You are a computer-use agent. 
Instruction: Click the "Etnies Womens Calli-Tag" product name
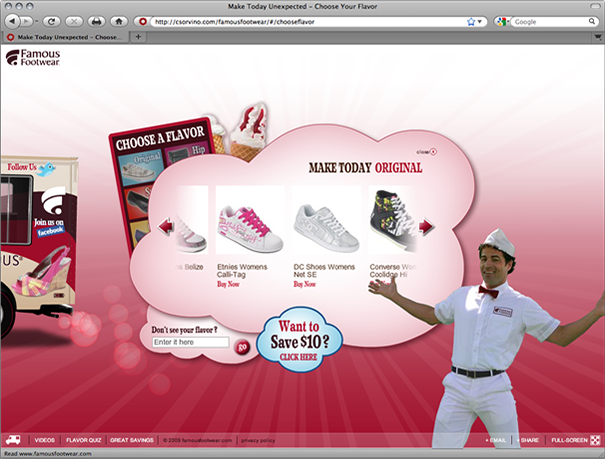[242, 270]
